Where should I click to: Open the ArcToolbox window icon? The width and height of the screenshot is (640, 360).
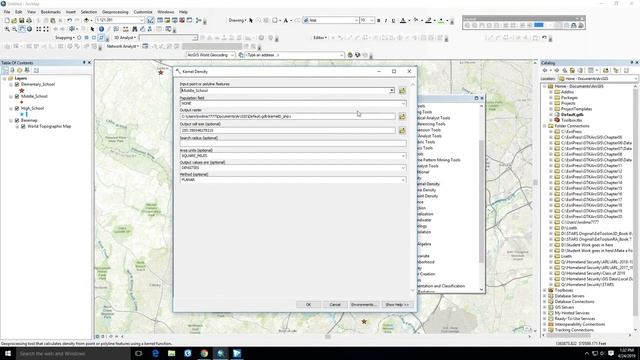click(182, 20)
